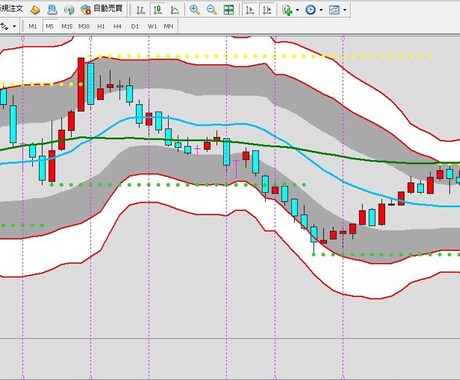Zoom in on the chart
This screenshot has width=460, height=380.
194,10
